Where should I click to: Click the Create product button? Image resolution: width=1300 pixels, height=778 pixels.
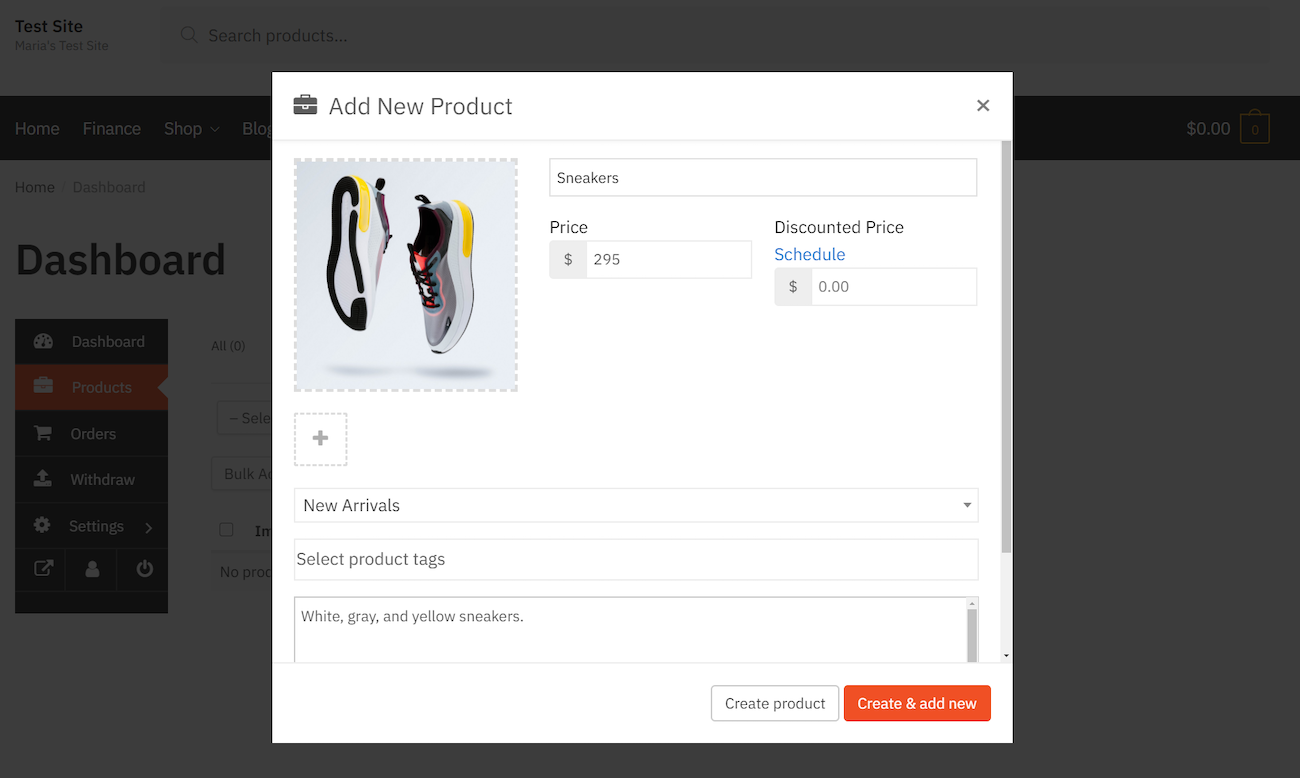pos(775,703)
